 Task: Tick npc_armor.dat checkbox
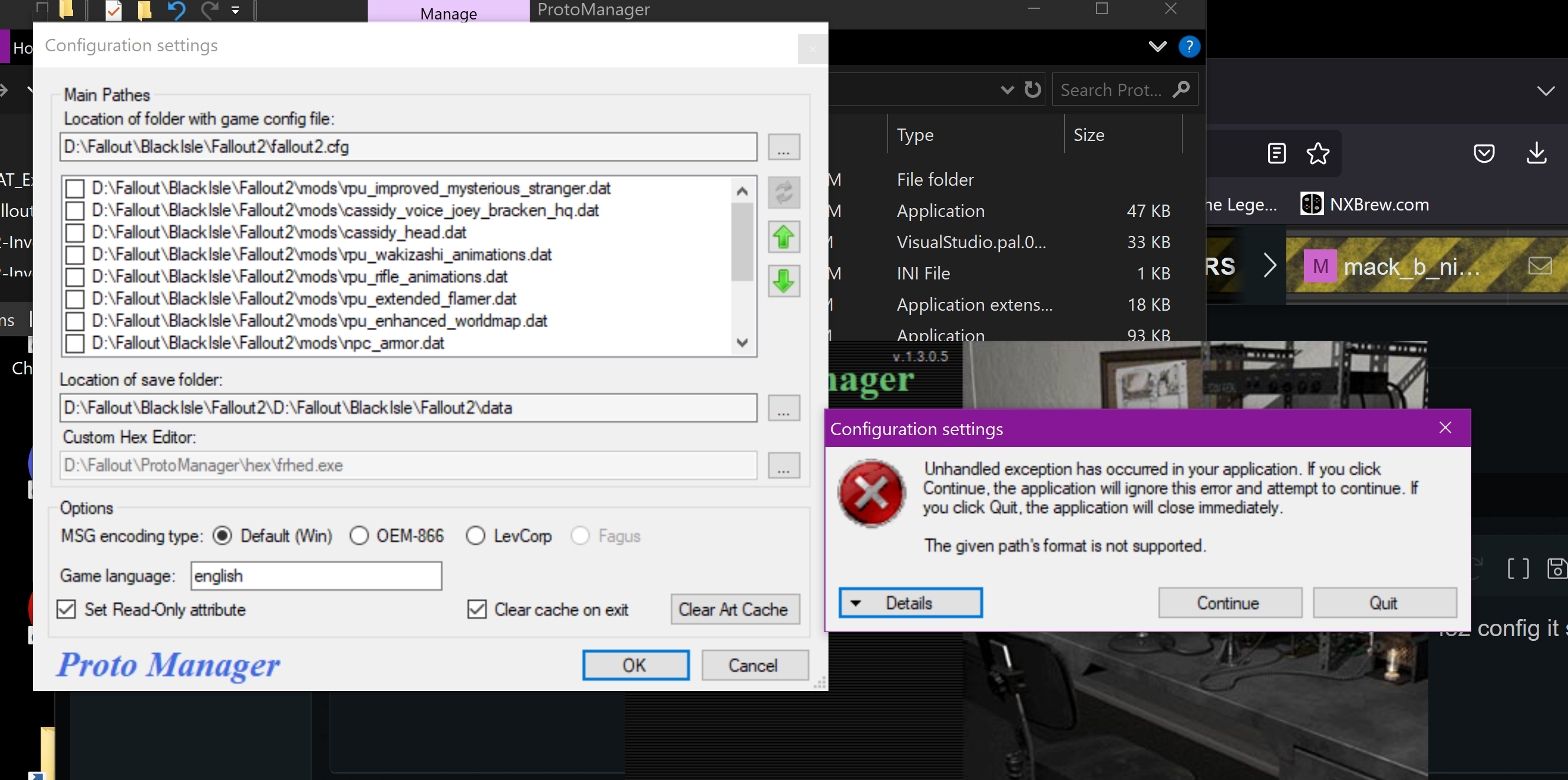75,343
